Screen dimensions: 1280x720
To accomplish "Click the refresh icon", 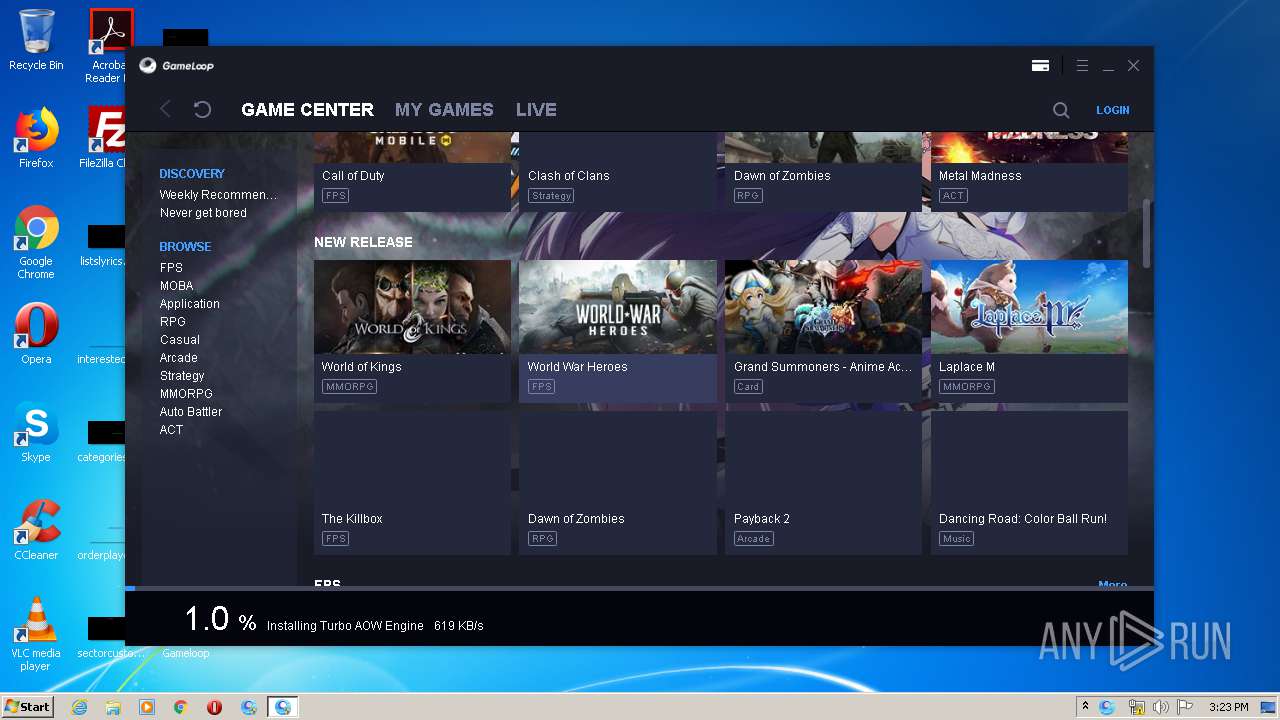I will (x=202, y=109).
